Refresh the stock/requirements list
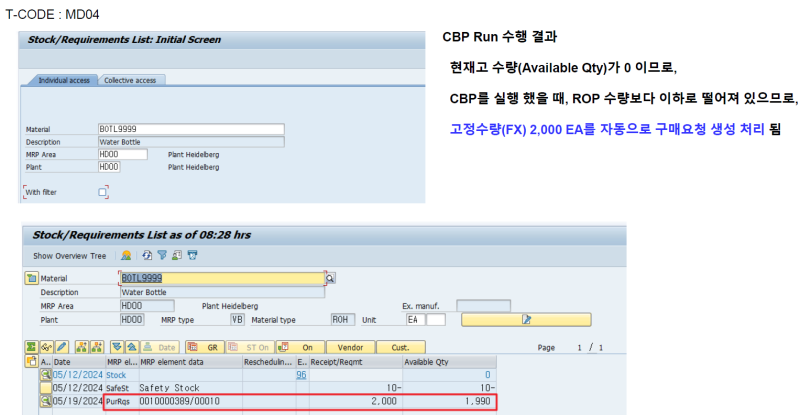 click(147, 255)
